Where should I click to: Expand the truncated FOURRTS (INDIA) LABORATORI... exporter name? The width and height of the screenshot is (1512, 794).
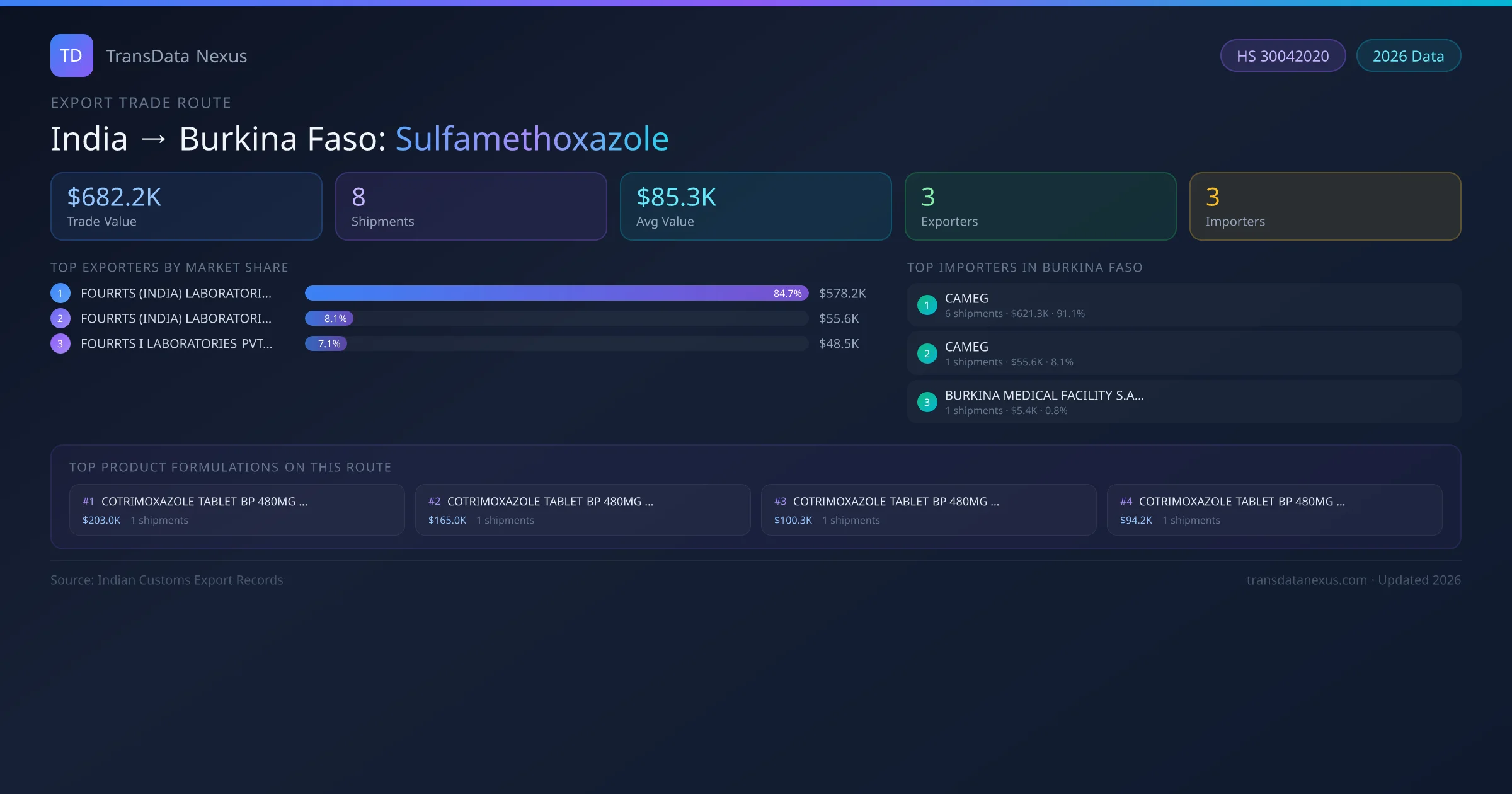click(176, 293)
